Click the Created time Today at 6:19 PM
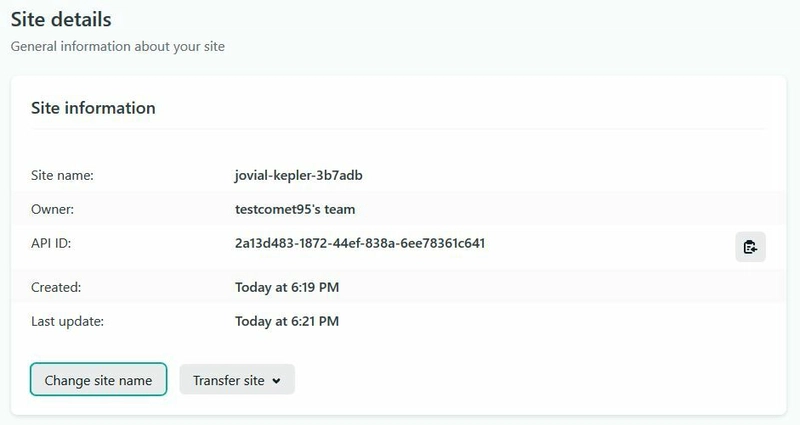The image size is (800, 425). [x=287, y=288]
